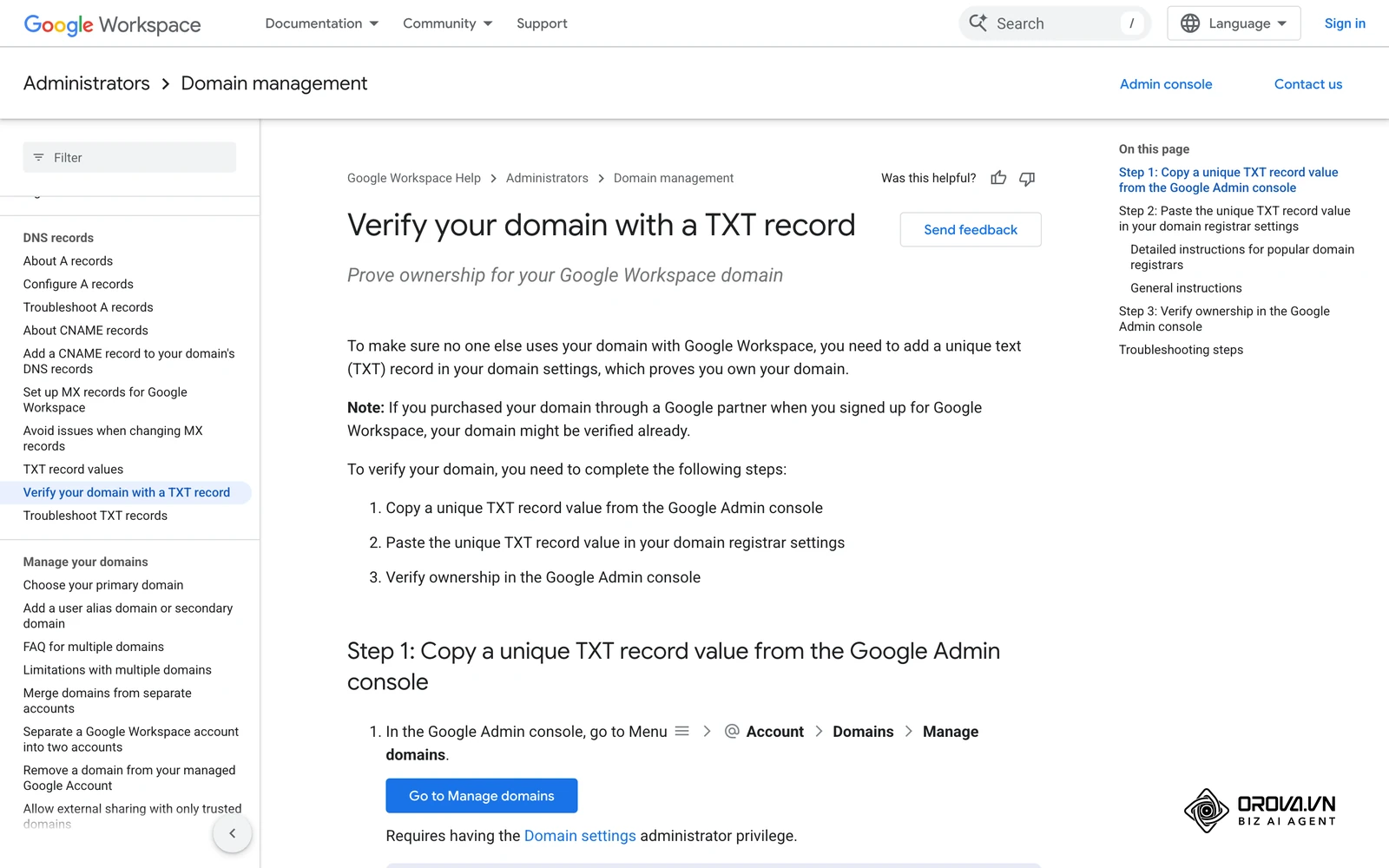This screenshot has height=868, width=1389.
Task: Open the Support menu item
Action: point(542,23)
